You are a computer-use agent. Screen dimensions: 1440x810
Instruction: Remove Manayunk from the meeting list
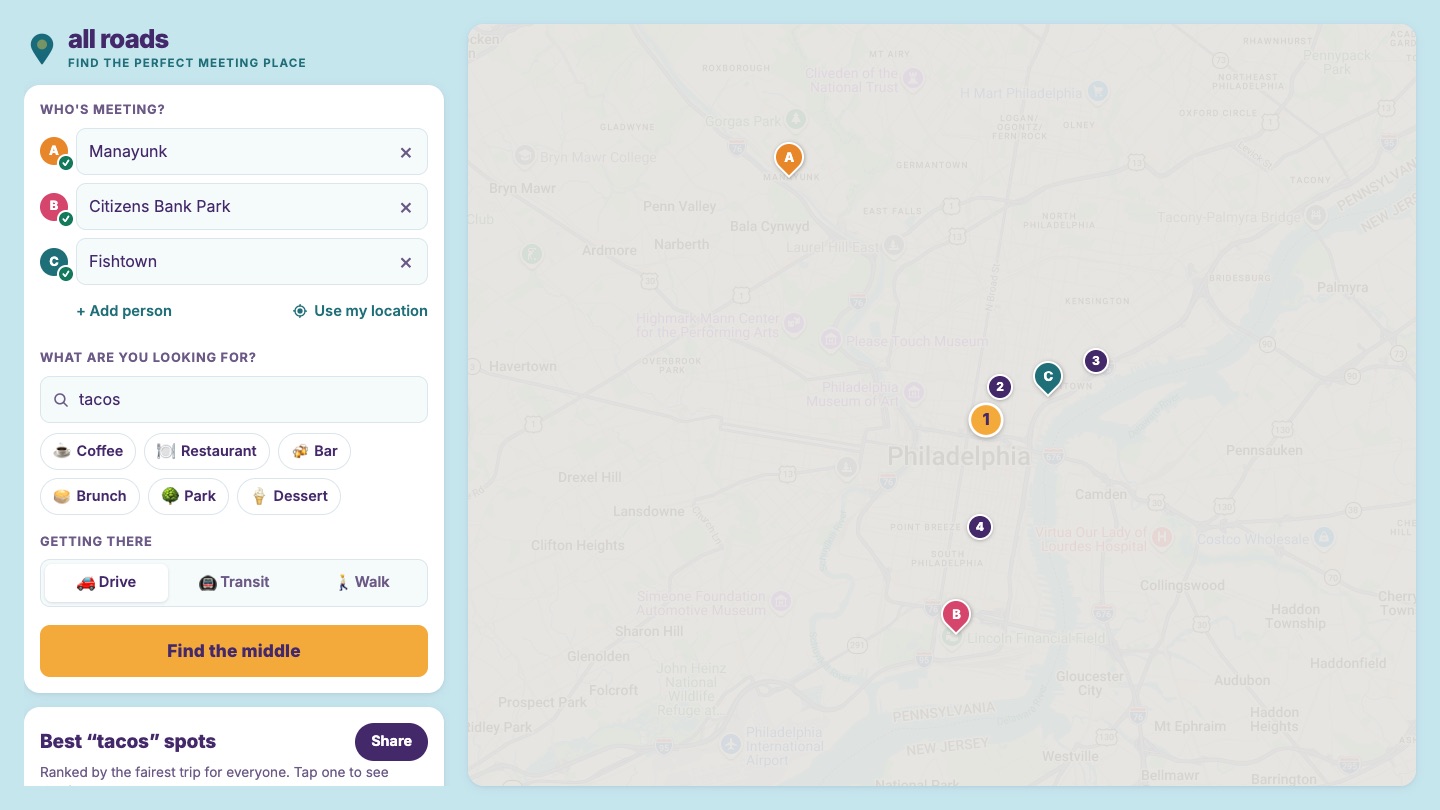(x=406, y=152)
